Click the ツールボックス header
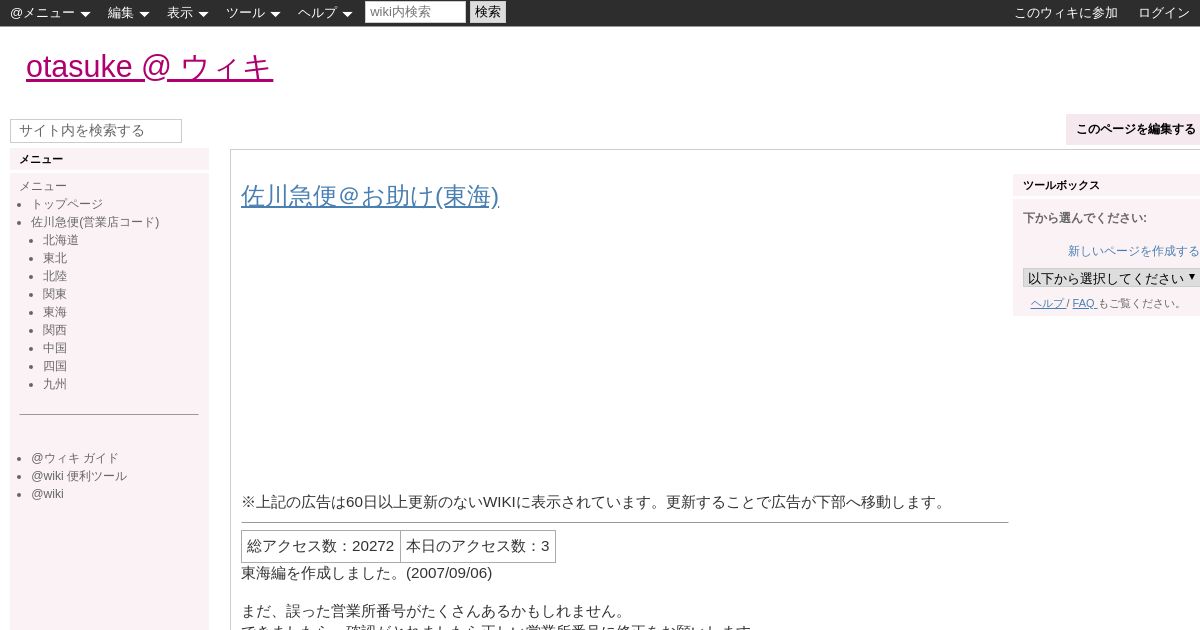 [1106, 185]
